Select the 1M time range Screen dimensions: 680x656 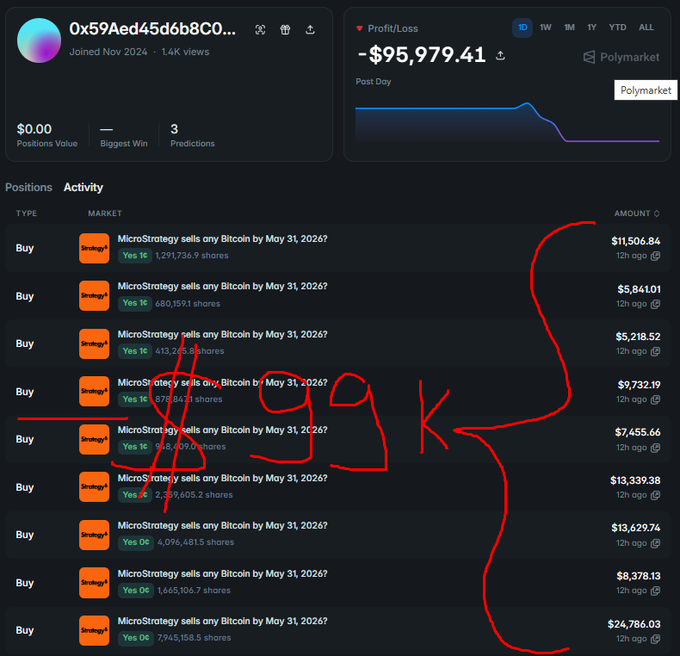569,28
